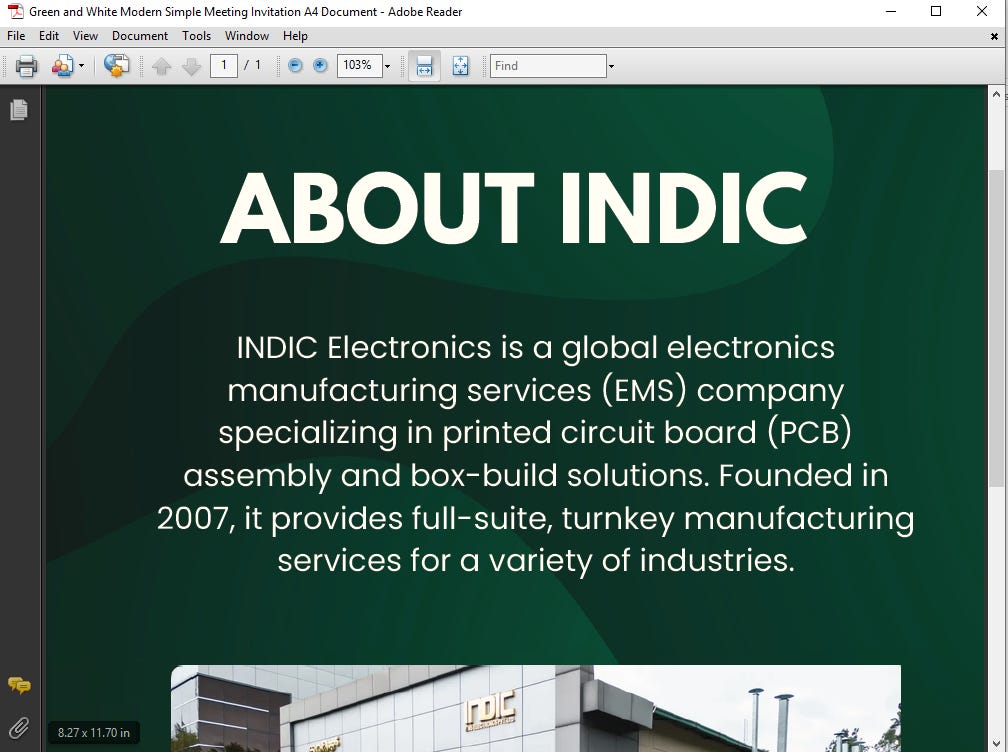
Task: Open the Tools menu
Action: [196, 36]
